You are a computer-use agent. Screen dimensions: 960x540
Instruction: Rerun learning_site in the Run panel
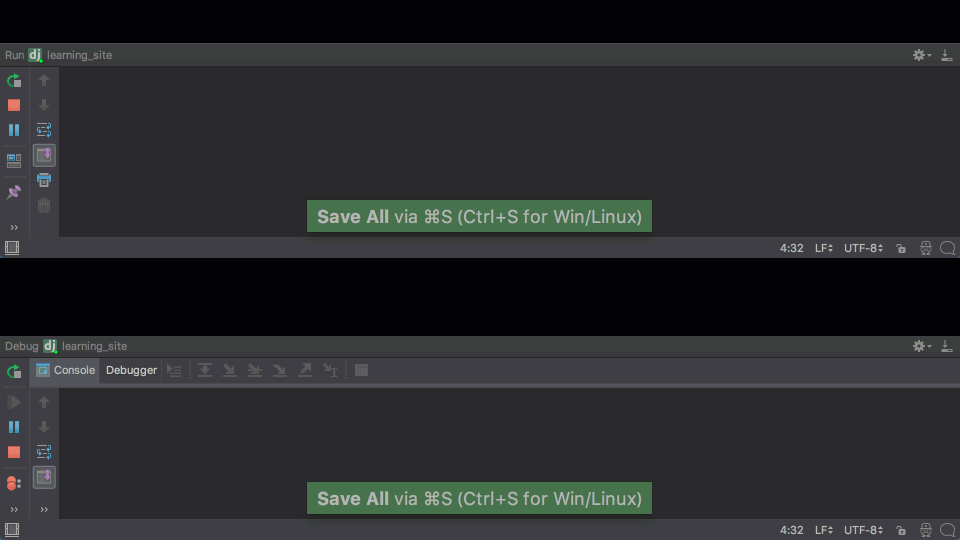coord(13,80)
